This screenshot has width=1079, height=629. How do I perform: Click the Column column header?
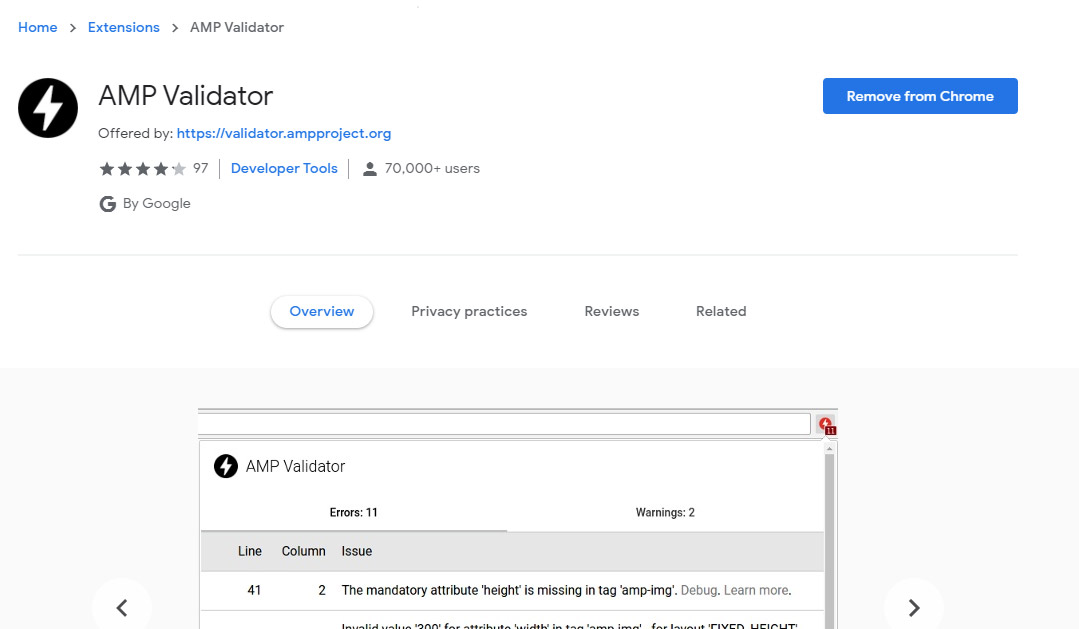tap(303, 551)
